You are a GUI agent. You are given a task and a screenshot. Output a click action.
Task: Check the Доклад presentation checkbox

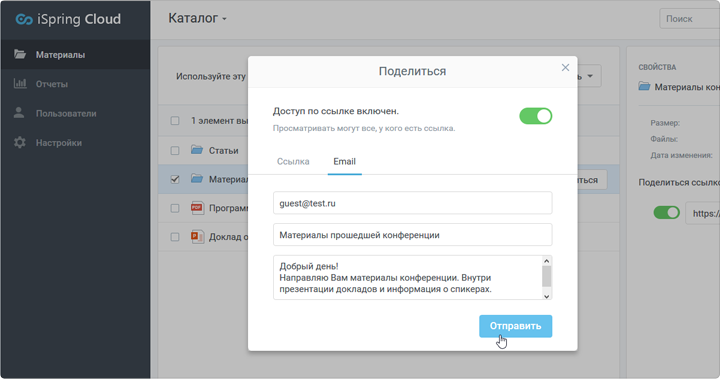pyautogui.click(x=175, y=237)
